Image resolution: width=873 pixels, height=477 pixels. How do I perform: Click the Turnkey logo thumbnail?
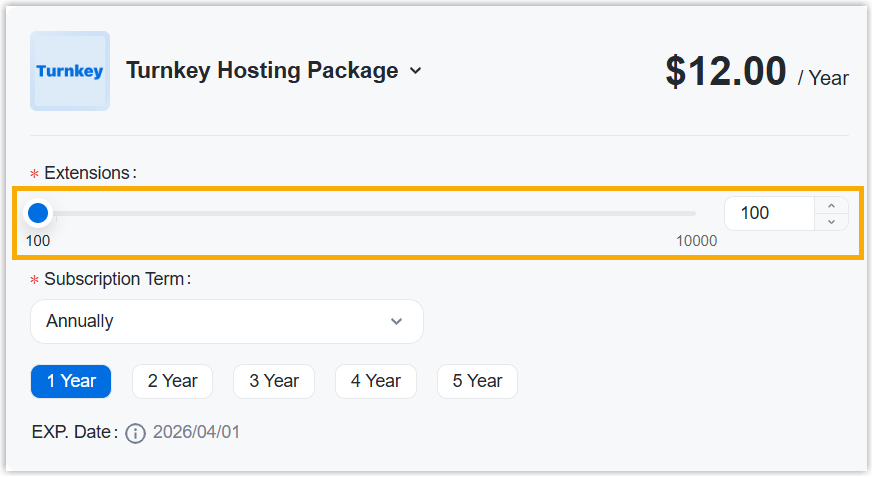pos(70,71)
